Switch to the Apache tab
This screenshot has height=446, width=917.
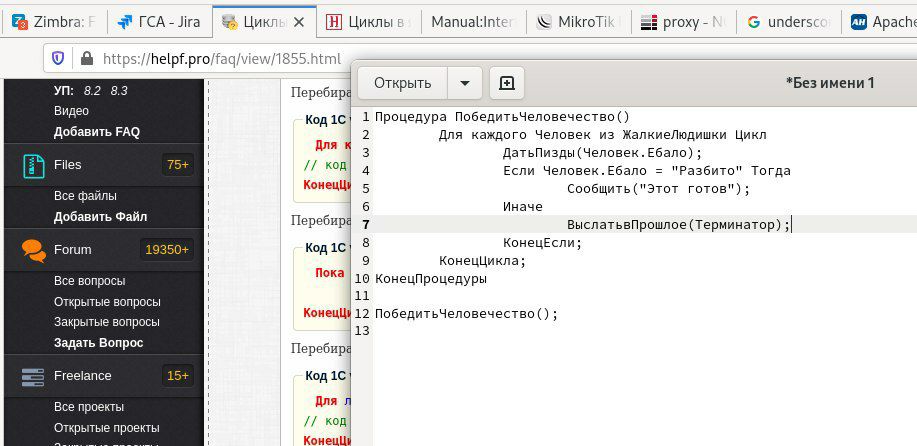pyautogui.click(x=880, y=22)
